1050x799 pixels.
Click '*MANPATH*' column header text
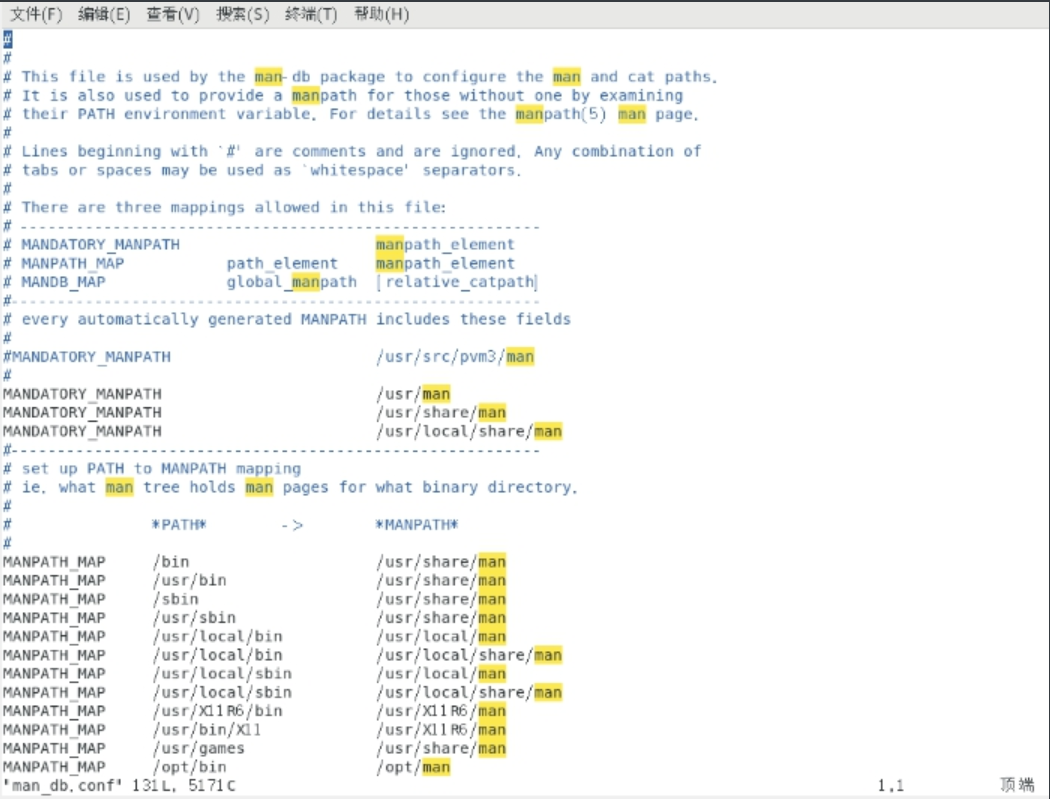[x=417, y=525]
